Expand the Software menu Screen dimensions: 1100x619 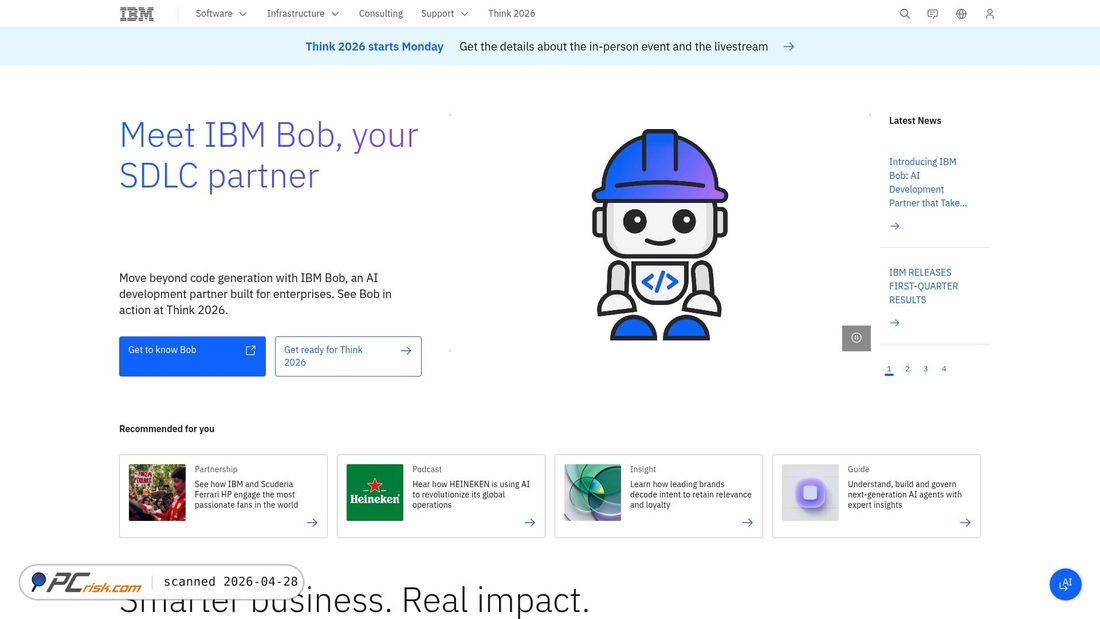coord(221,14)
